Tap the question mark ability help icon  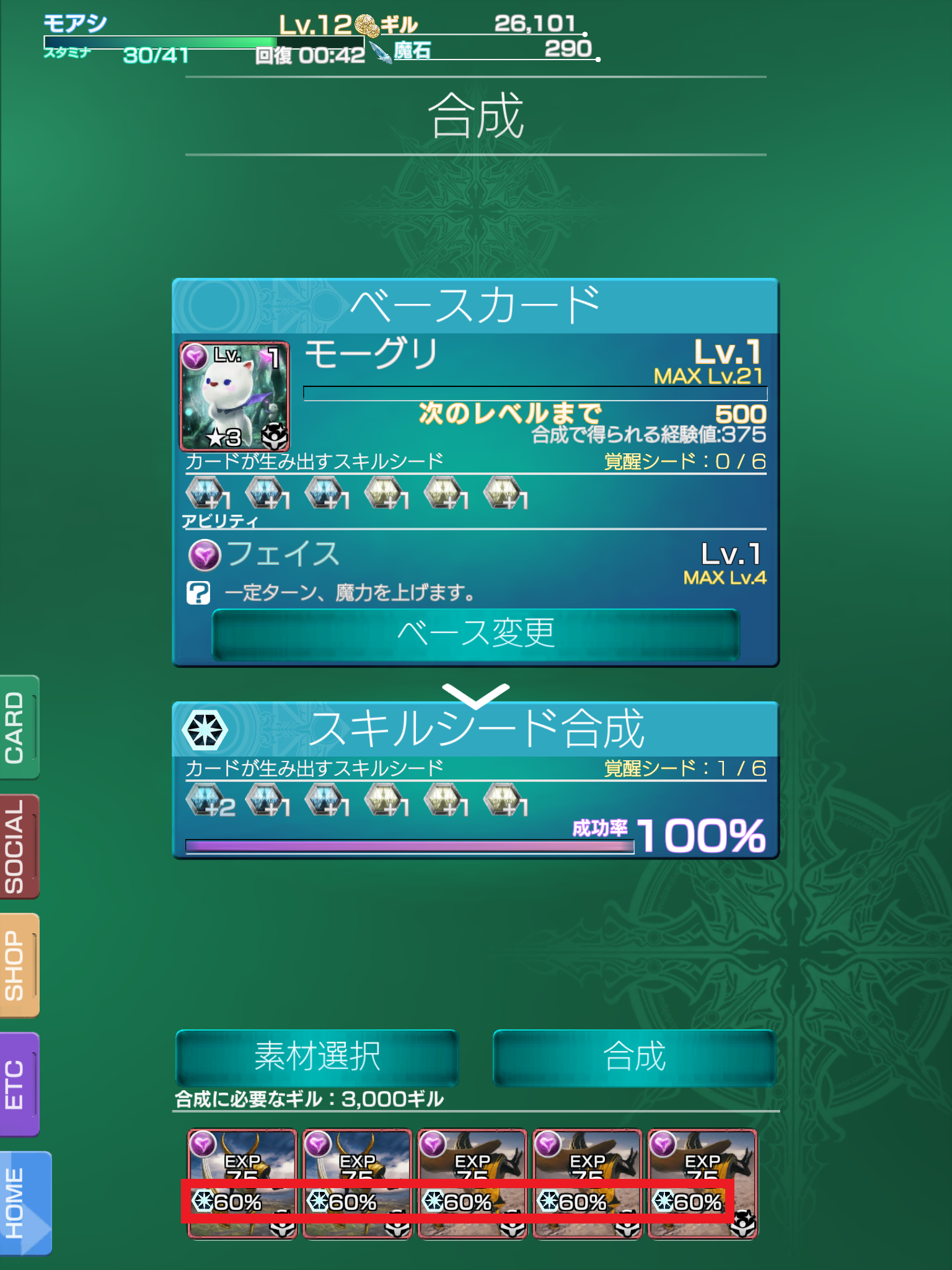(198, 593)
